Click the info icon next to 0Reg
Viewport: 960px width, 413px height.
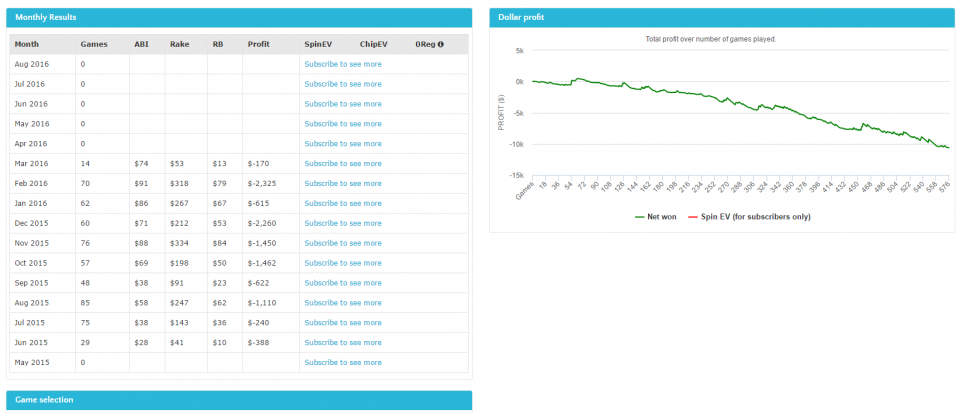(x=439, y=44)
